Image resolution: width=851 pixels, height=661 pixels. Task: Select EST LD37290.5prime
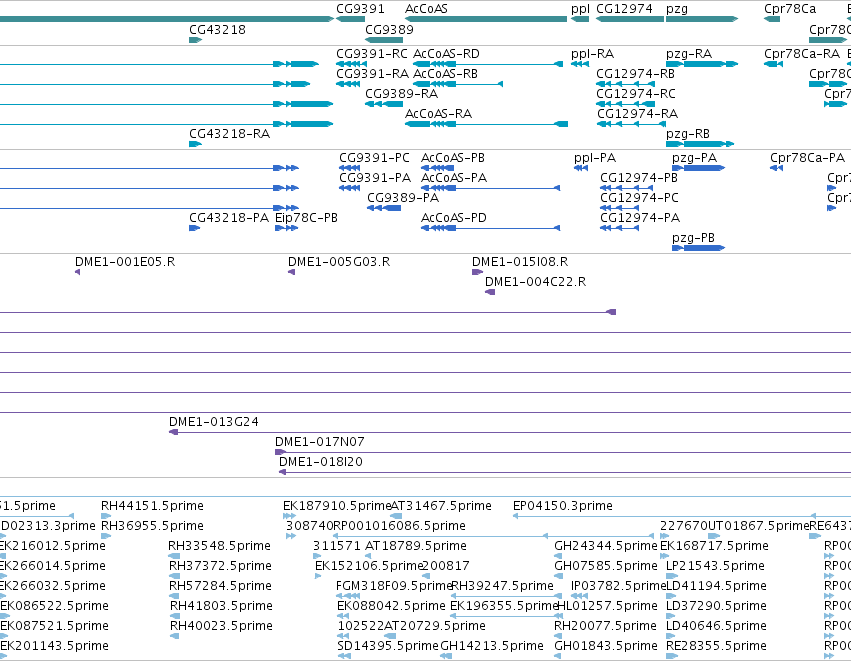670,616
